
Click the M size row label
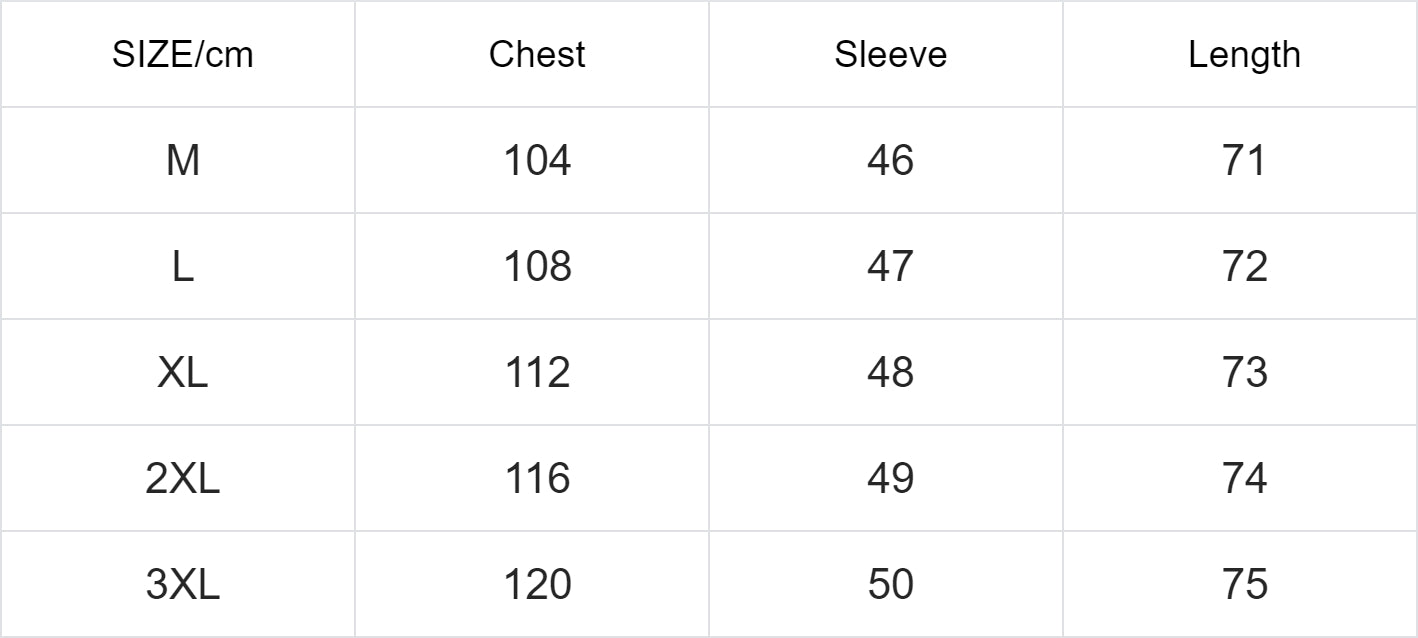[182, 161]
